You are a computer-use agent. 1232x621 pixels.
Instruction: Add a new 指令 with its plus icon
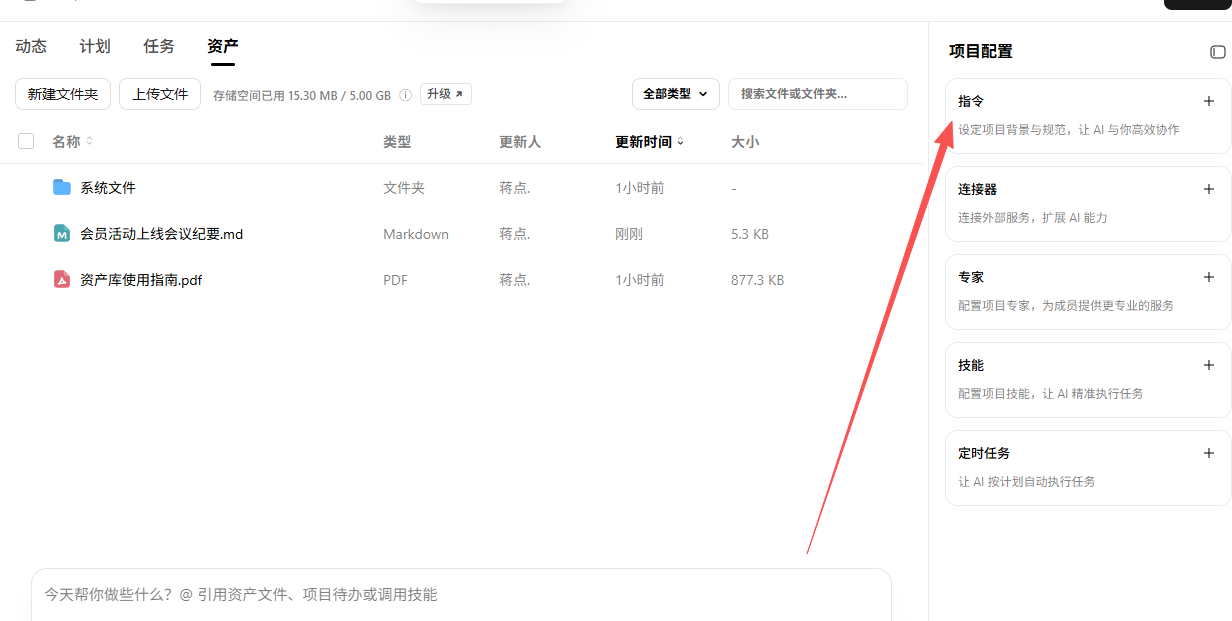1209,101
